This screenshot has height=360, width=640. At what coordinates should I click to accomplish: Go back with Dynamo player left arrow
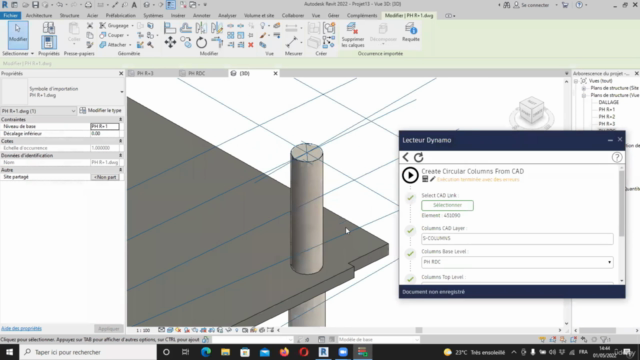406,157
